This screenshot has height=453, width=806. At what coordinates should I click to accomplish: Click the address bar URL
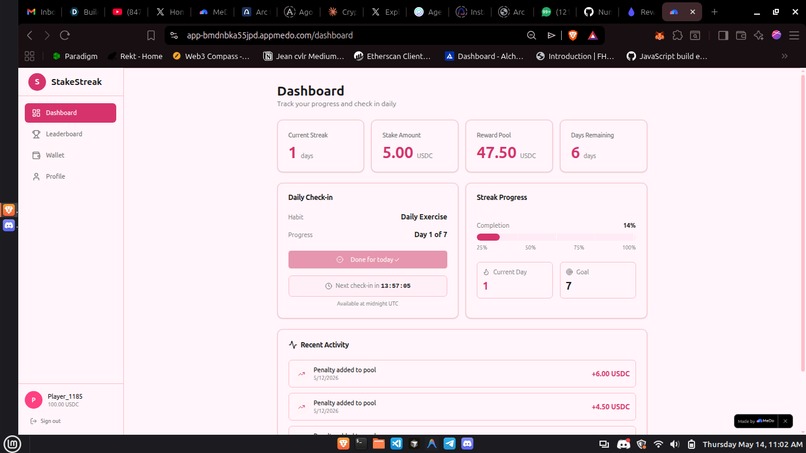[269, 35]
